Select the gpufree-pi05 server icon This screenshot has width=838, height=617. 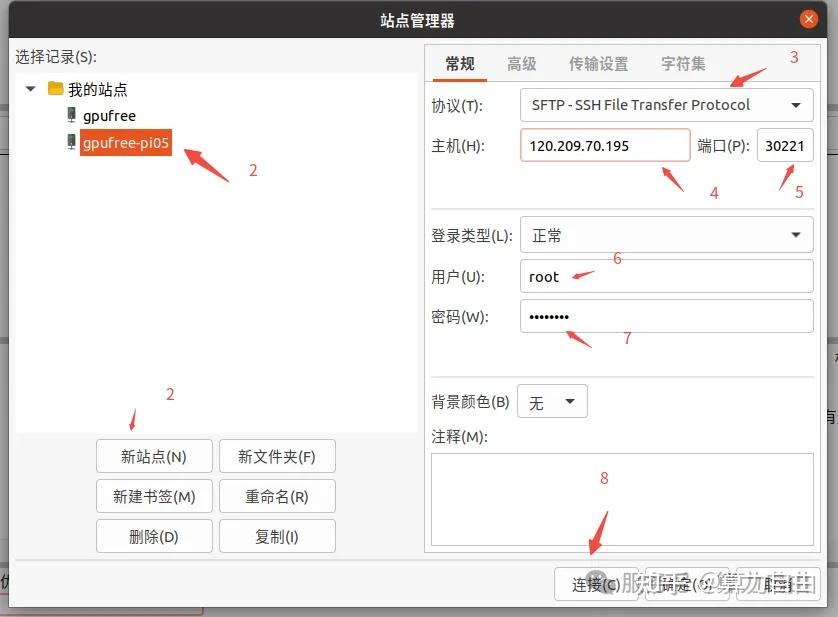[x=73, y=142]
